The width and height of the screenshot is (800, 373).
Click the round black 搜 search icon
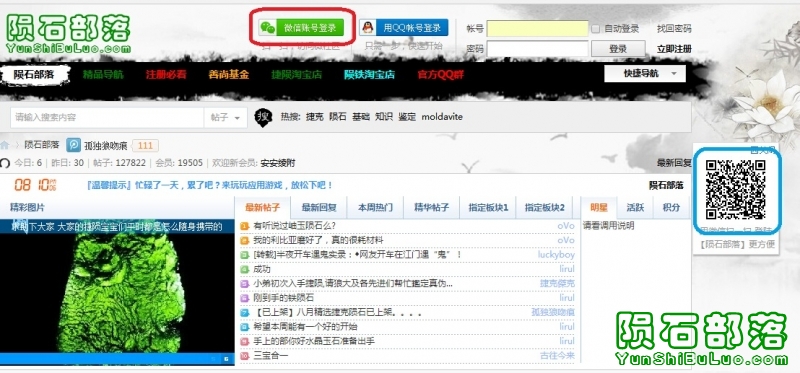[263, 117]
